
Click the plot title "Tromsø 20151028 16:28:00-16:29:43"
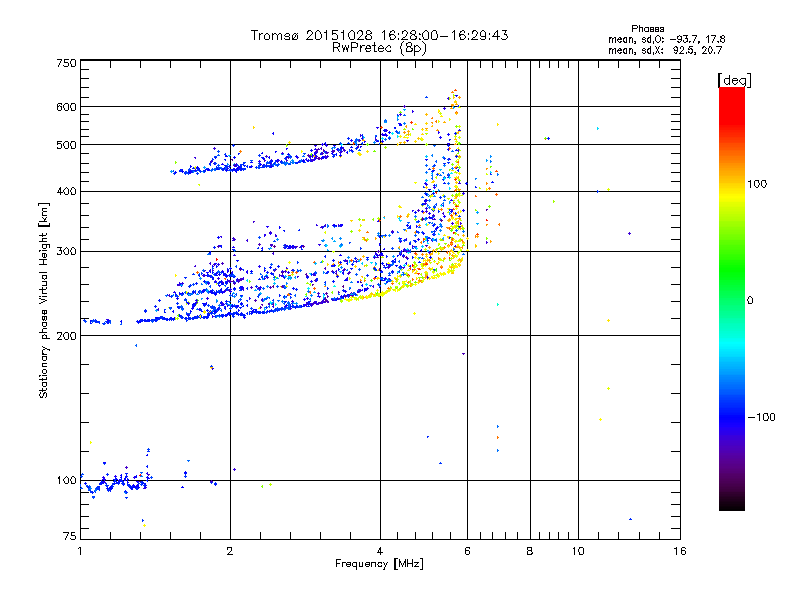pos(379,35)
